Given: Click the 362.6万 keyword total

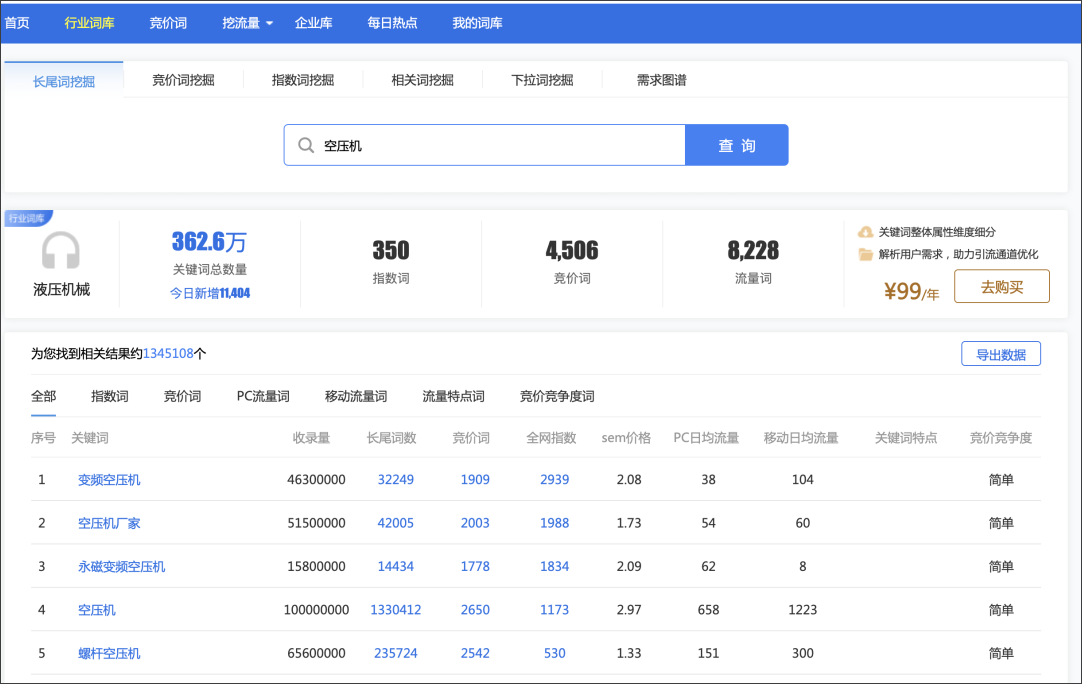Looking at the screenshot, I should [x=209, y=242].
